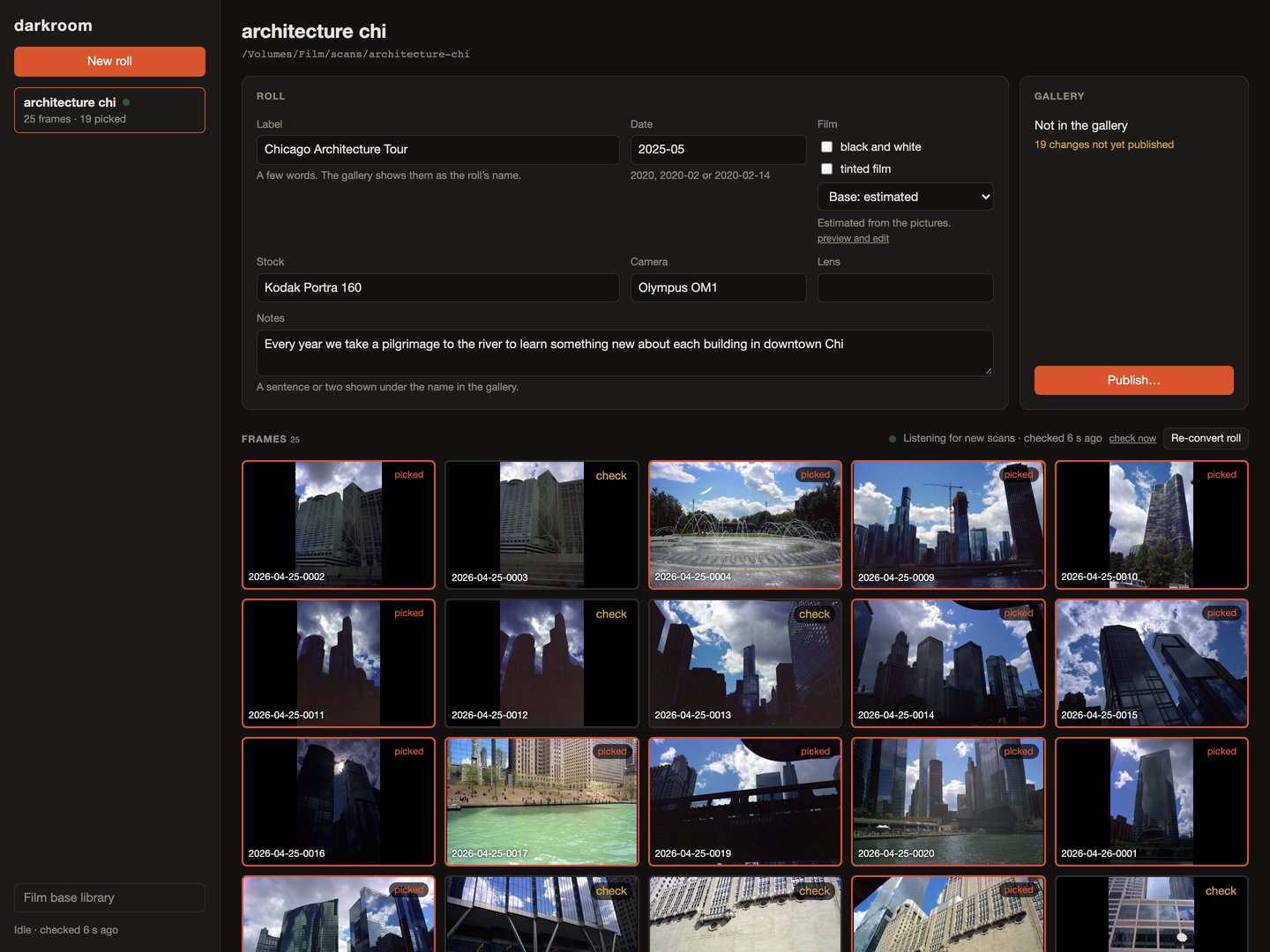Click the Re-convert roll button
1270x952 pixels.
[x=1206, y=438]
